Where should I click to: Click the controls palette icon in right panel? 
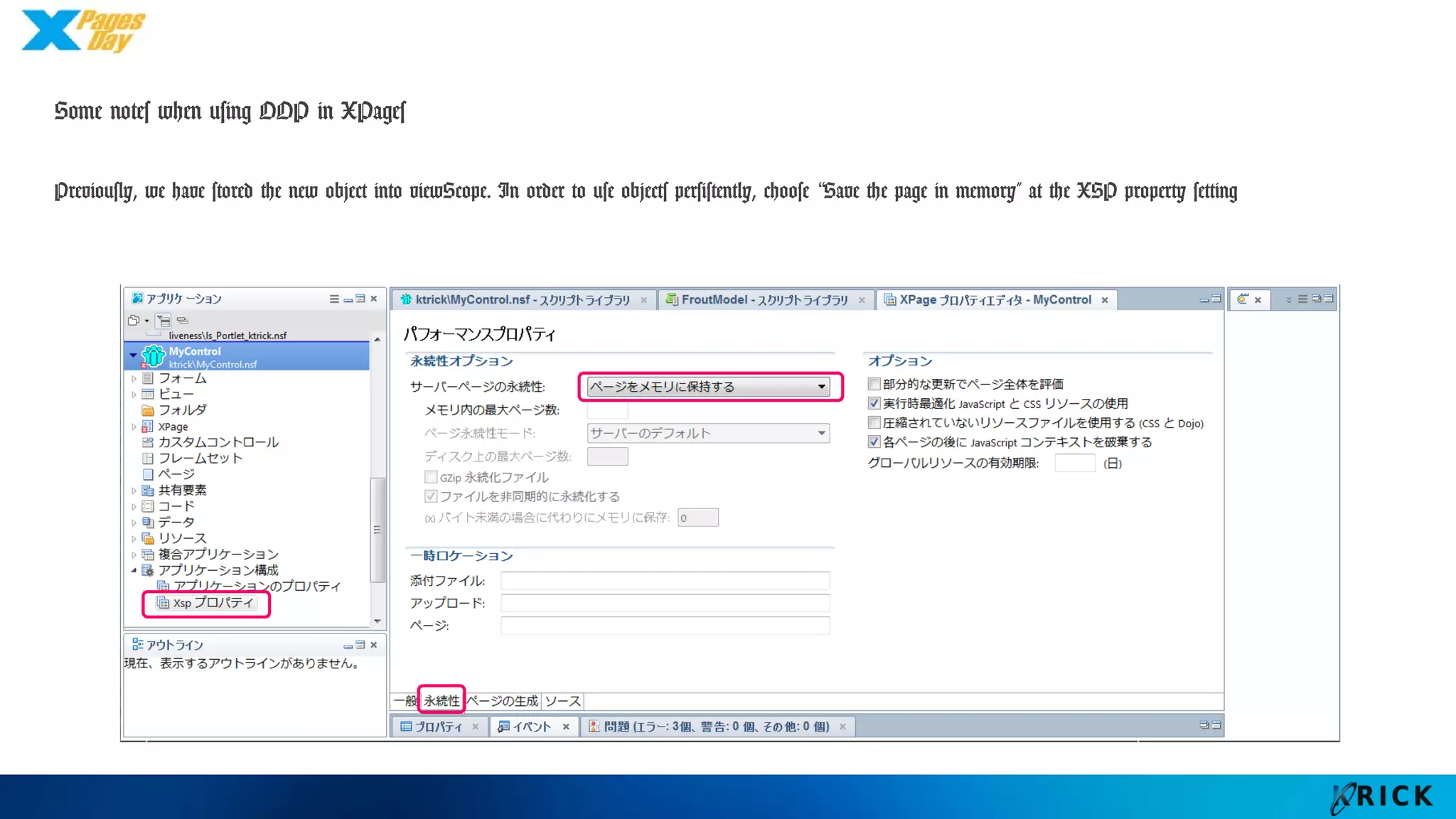tap(1242, 299)
